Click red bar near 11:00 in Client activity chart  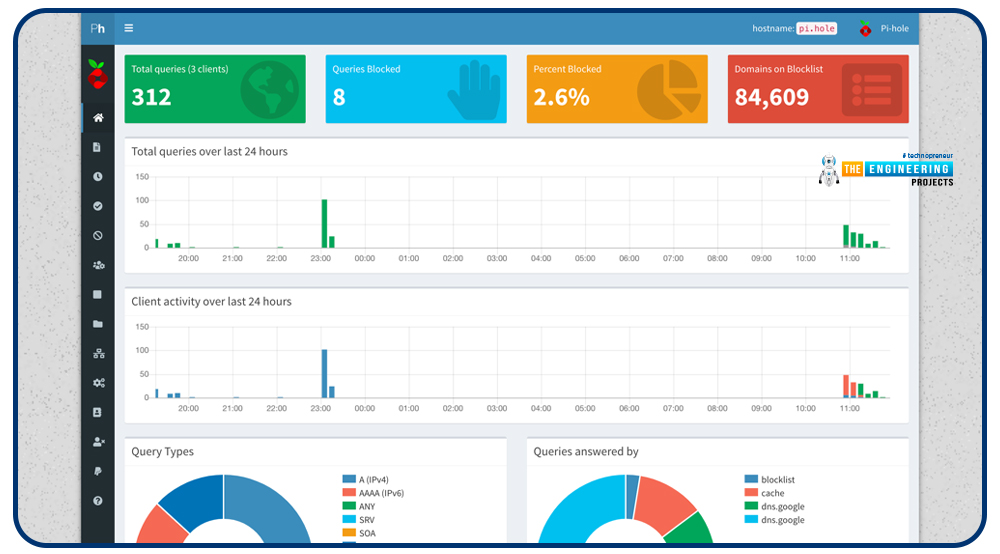pyautogui.click(x=846, y=385)
